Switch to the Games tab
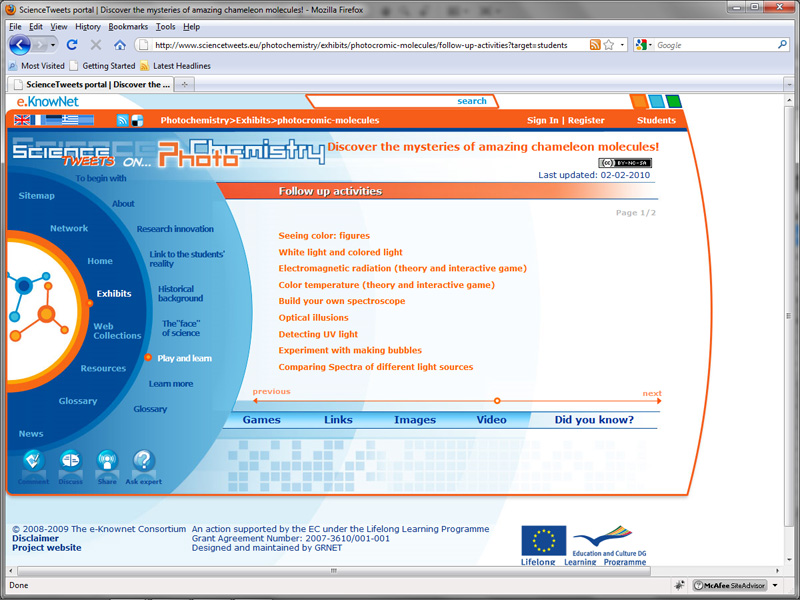 pyautogui.click(x=262, y=419)
